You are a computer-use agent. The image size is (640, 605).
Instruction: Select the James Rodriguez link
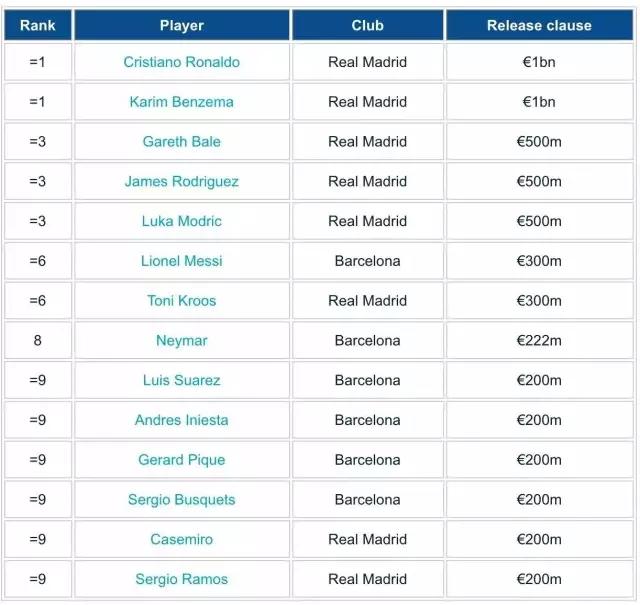(x=181, y=182)
